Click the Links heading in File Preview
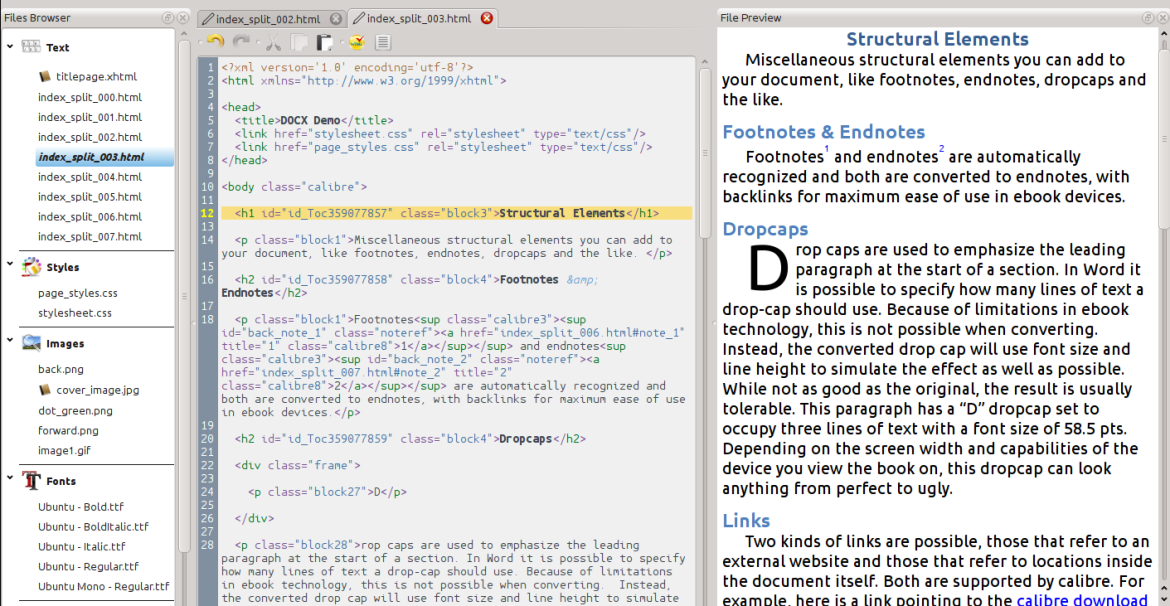 coord(746,519)
